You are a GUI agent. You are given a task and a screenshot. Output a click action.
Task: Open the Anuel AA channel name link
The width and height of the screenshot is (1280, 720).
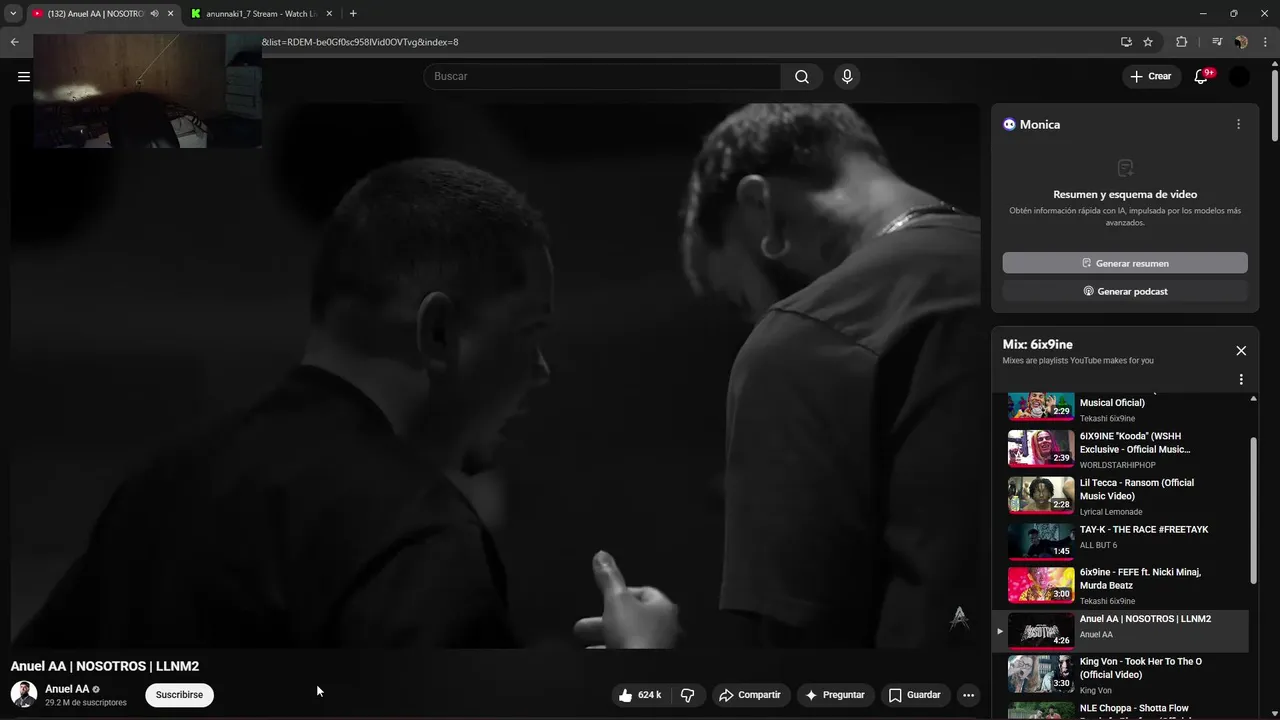tap(67, 689)
